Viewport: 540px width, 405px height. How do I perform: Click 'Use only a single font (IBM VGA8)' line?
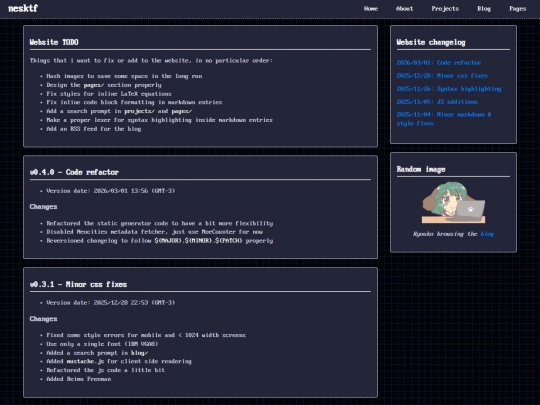(102, 344)
